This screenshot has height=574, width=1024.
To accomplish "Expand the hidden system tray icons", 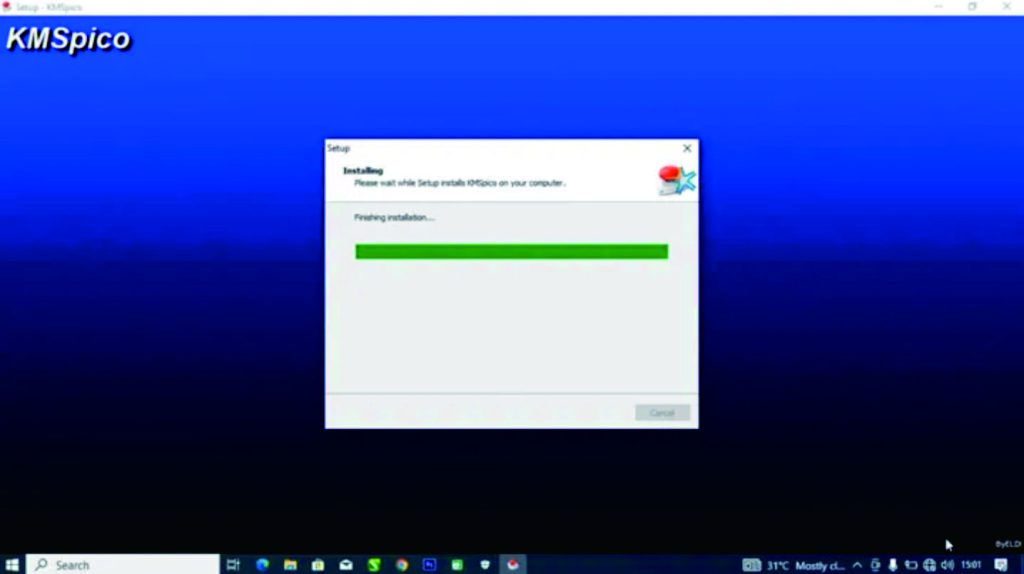I will pyautogui.click(x=857, y=565).
